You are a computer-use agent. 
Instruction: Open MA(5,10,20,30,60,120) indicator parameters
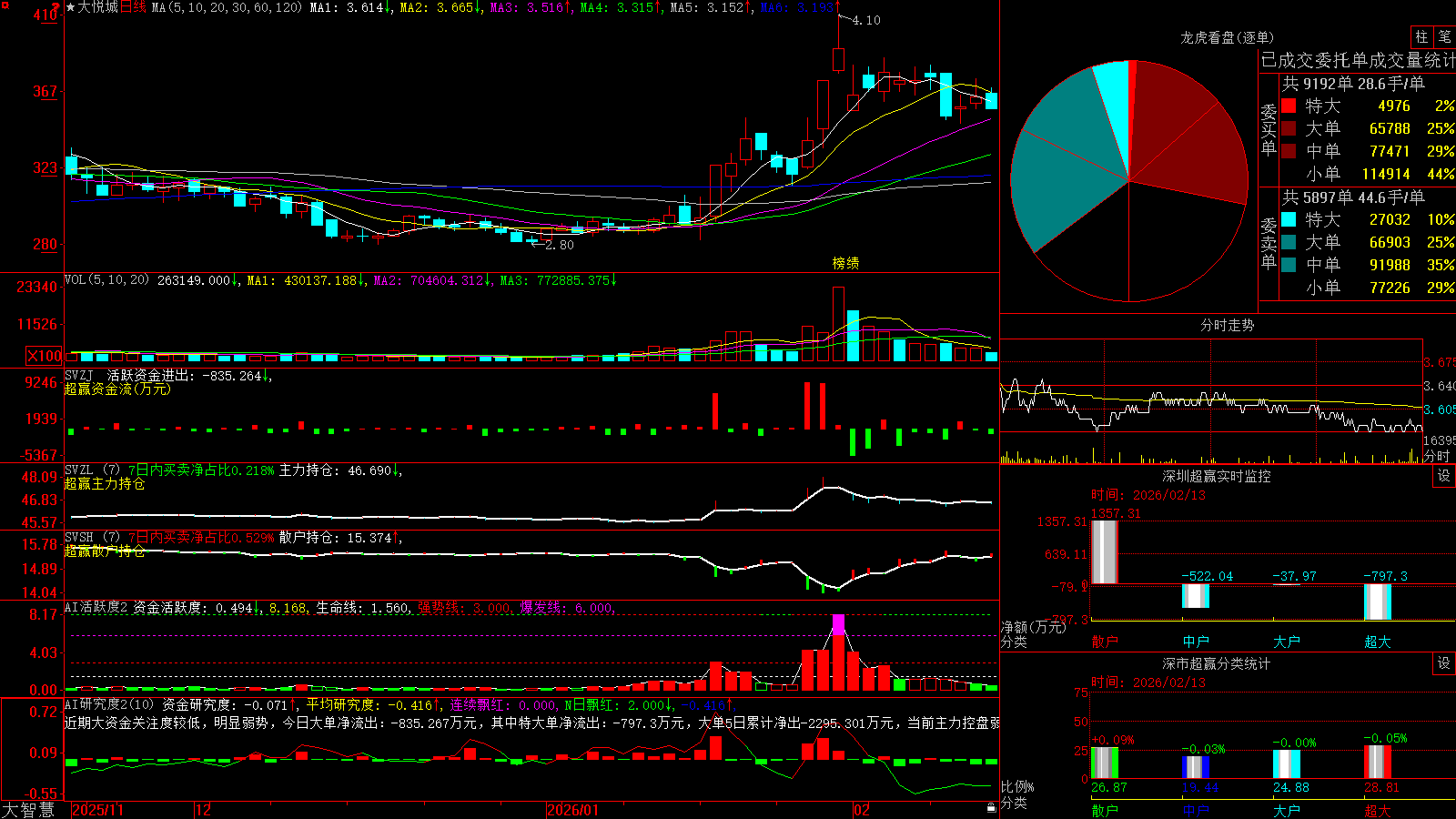pyautogui.click(x=227, y=7)
